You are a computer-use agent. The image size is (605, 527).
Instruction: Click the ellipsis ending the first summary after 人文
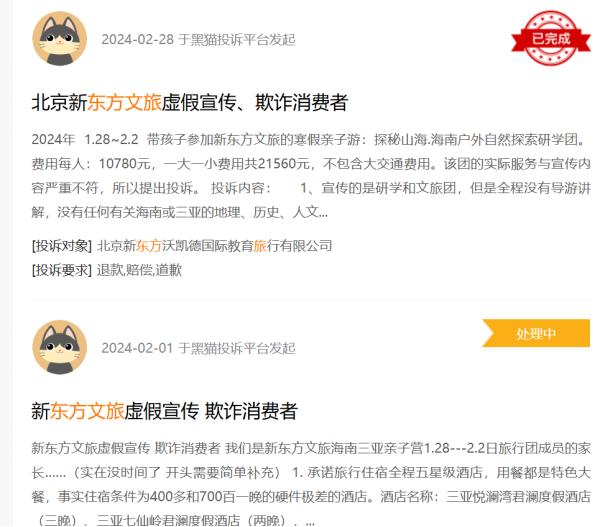[323, 213]
